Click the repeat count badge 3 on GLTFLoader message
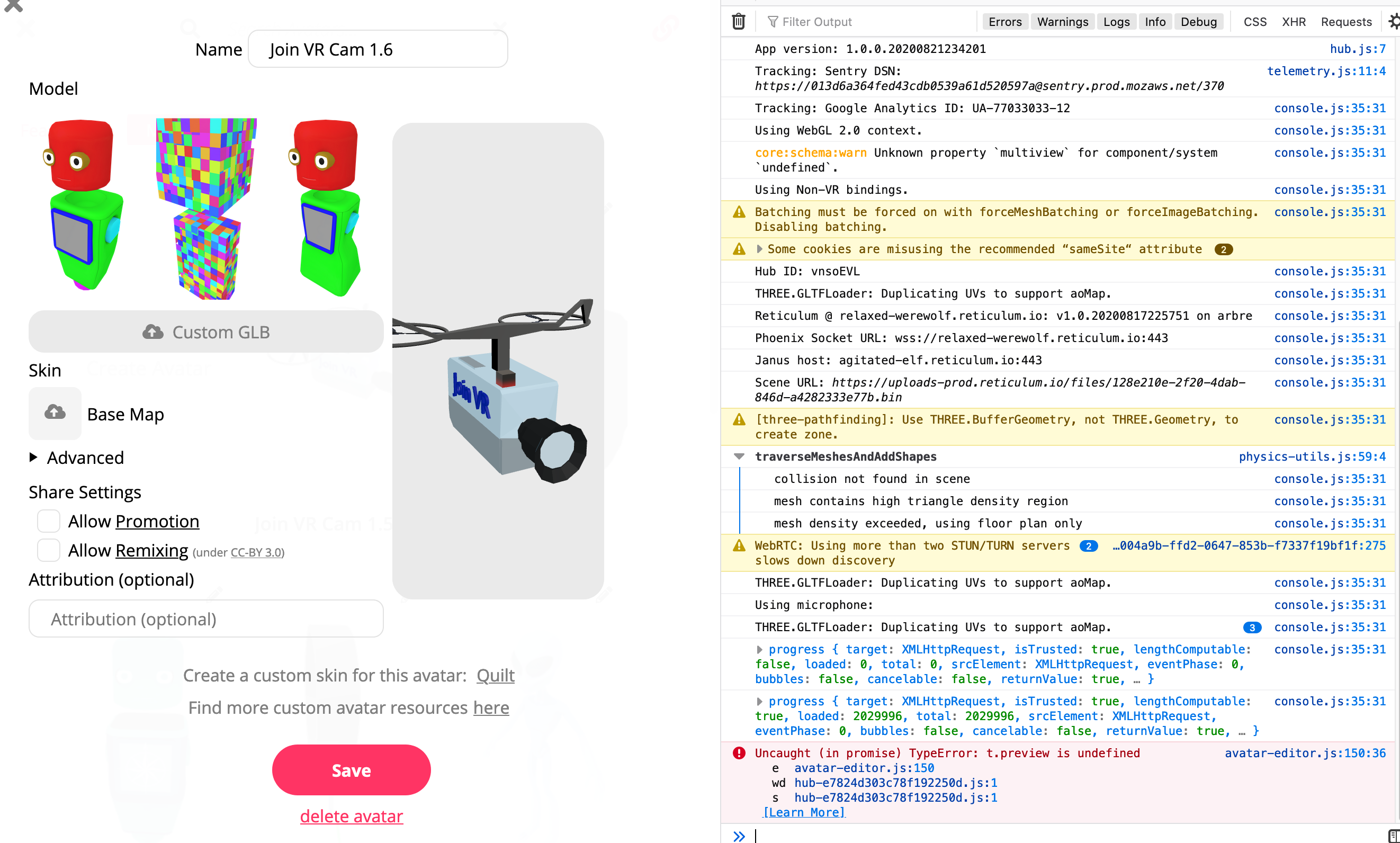Screen dimensions: 1400x843 (x=1252, y=627)
